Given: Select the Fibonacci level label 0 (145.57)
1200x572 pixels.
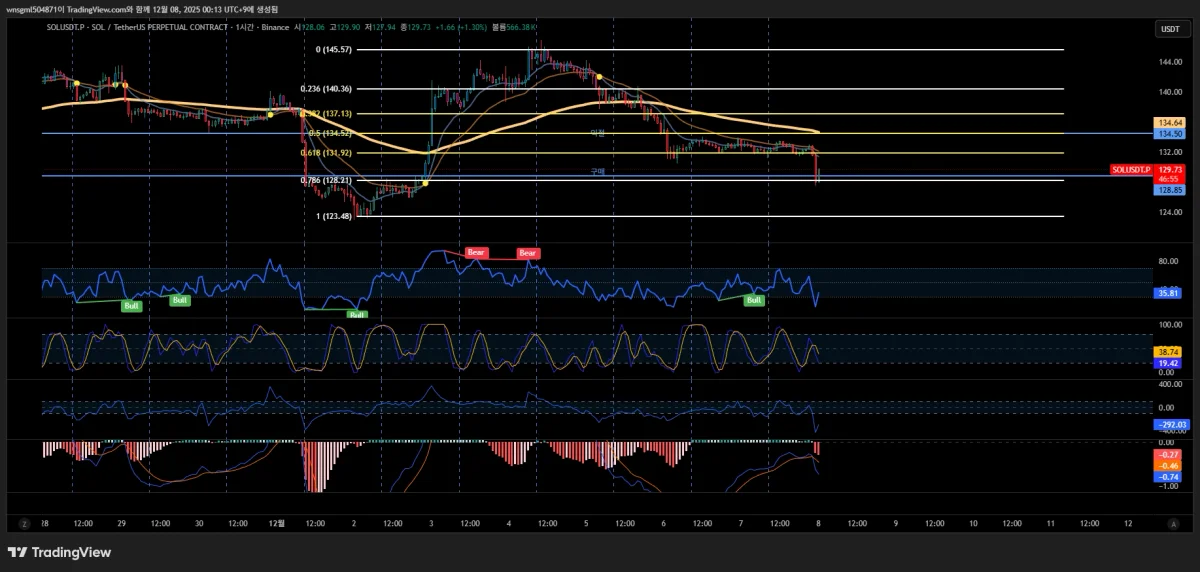Looking at the screenshot, I should [x=333, y=49].
